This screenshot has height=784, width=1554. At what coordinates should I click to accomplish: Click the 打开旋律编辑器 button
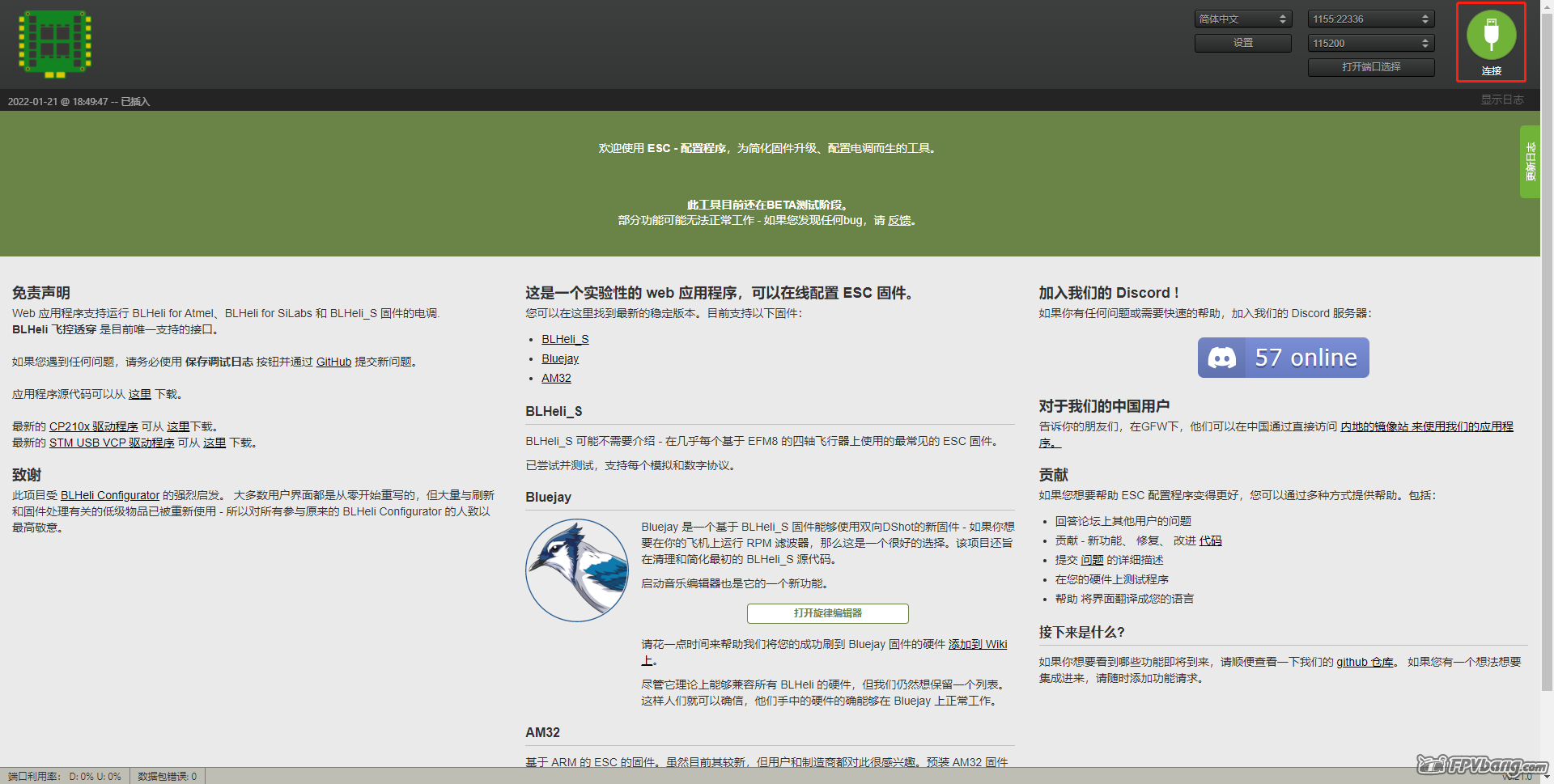[x=827, y=613]
